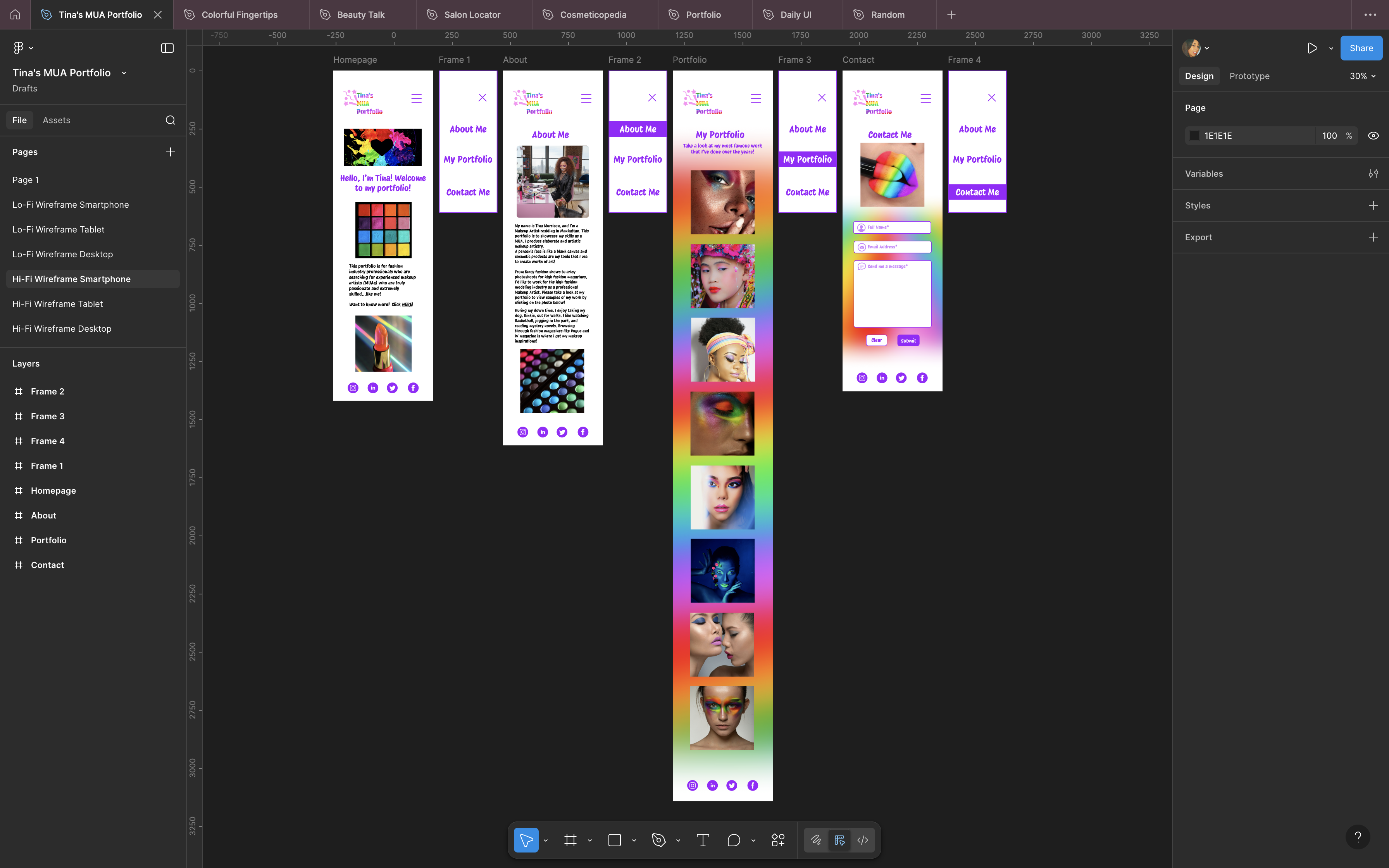Open the 30% zoom dropdown

coord(1363,76)
